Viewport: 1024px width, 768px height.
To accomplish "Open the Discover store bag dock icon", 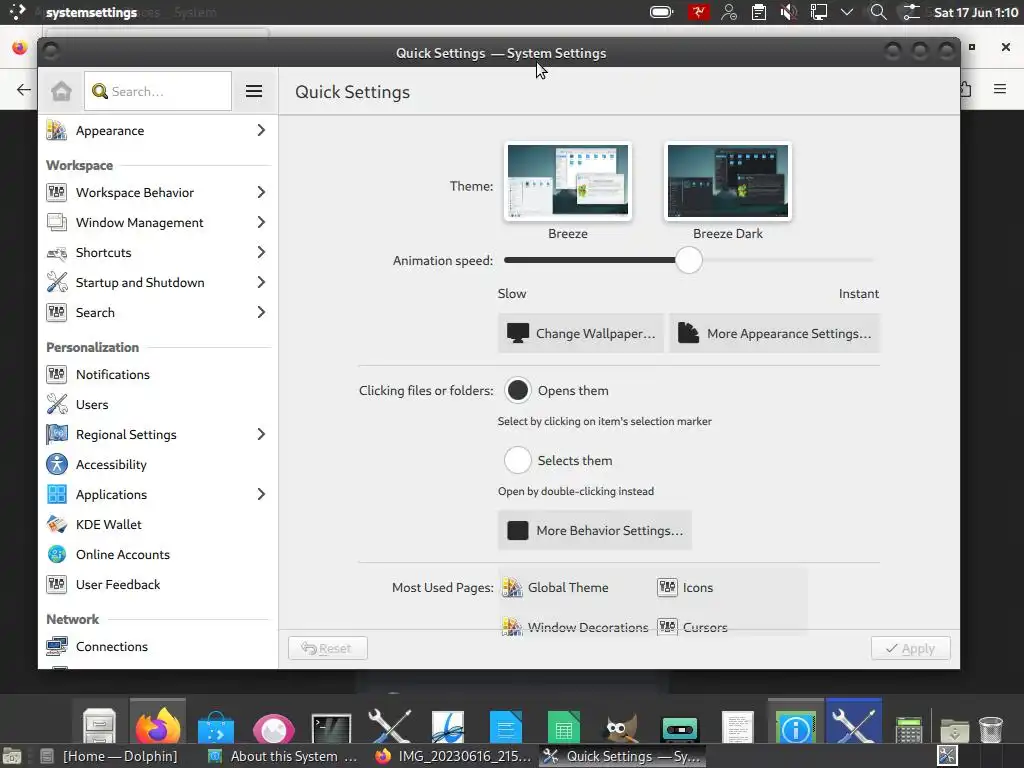I will 216,727.
